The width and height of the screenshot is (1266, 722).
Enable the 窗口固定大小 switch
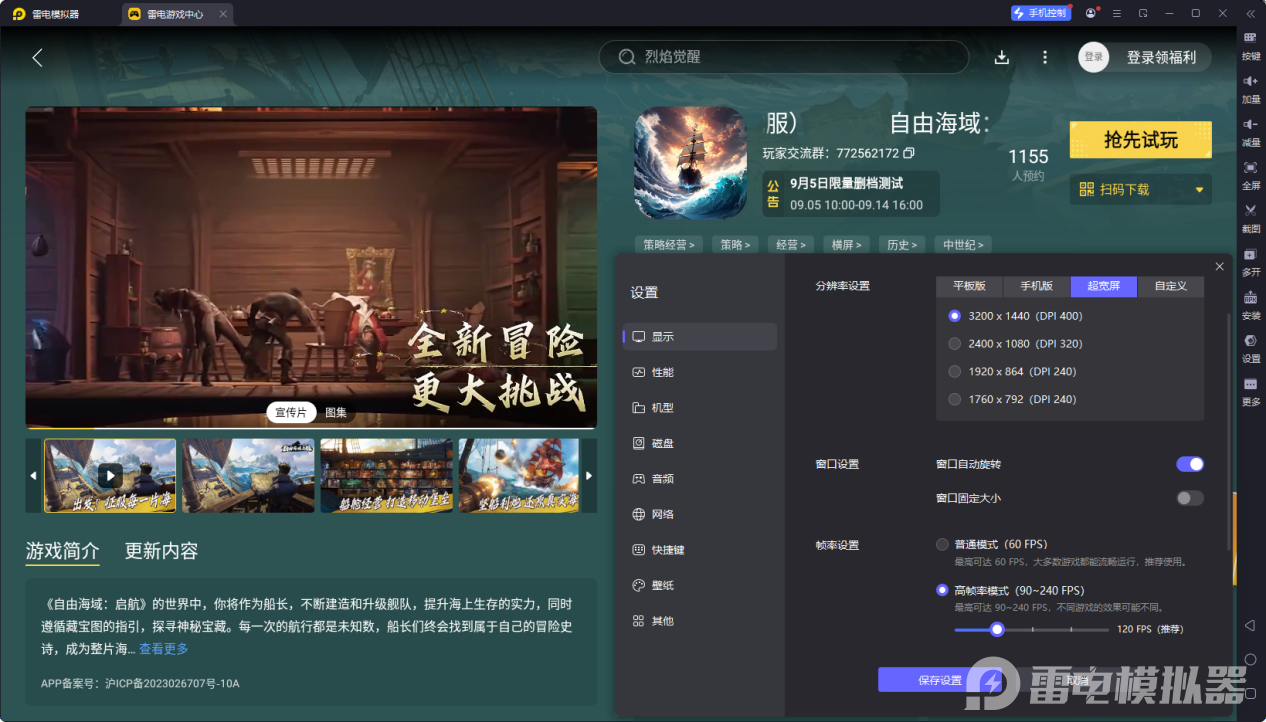tap(1189, 498)
